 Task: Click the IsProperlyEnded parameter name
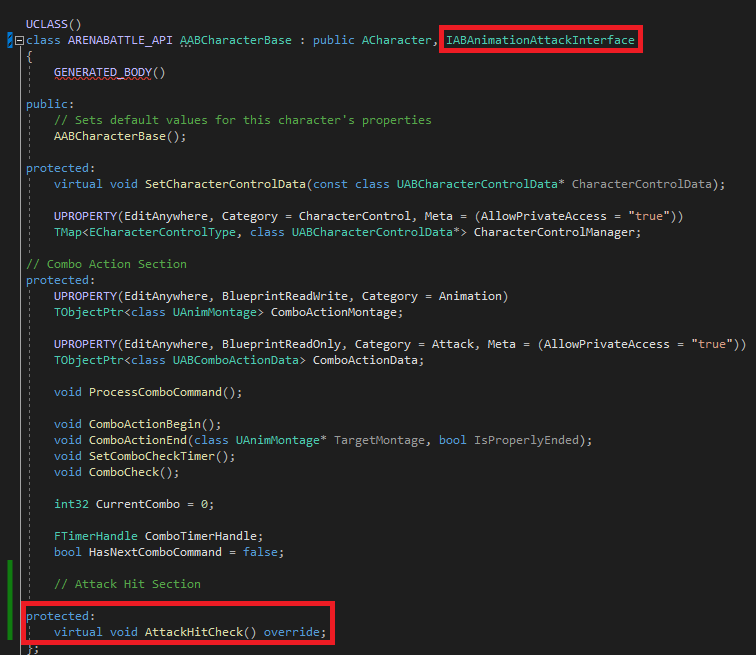(x=526, y=440)
